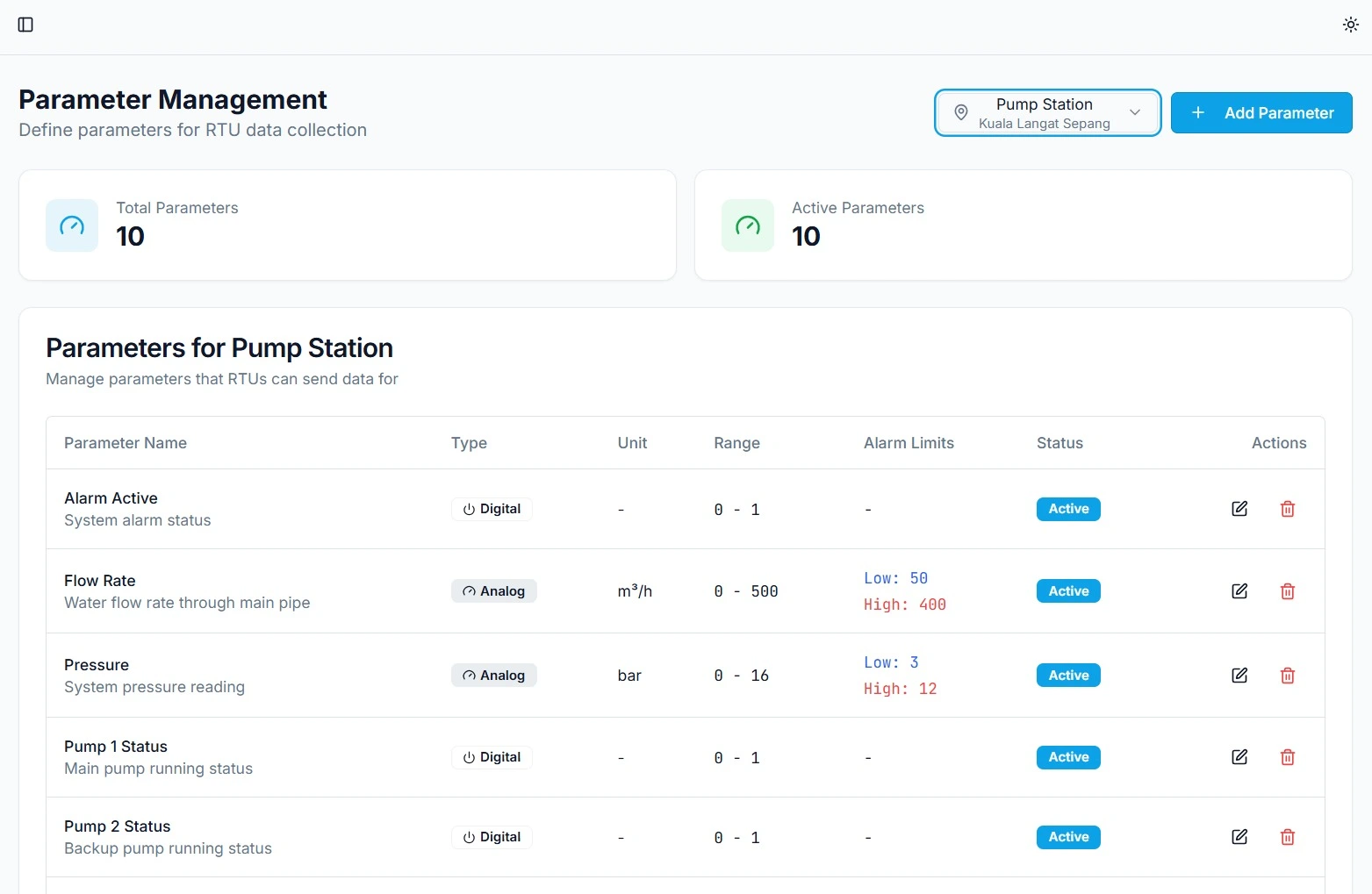Screen dimensions: 1372x894
Task: Delete the Alarm Active parameter
Action: (x=1288, y=509)
